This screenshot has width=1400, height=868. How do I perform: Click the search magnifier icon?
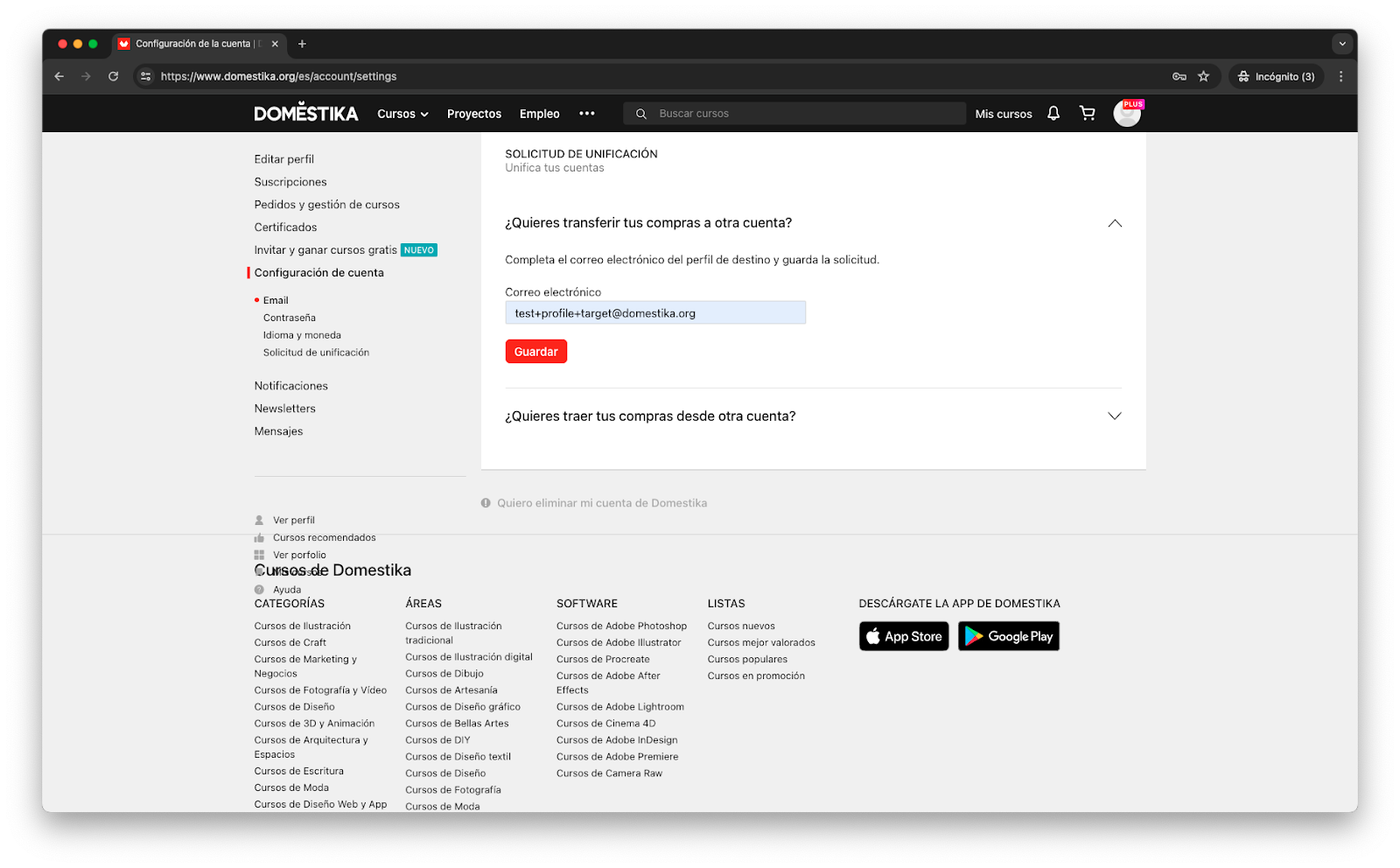point(641,114)
